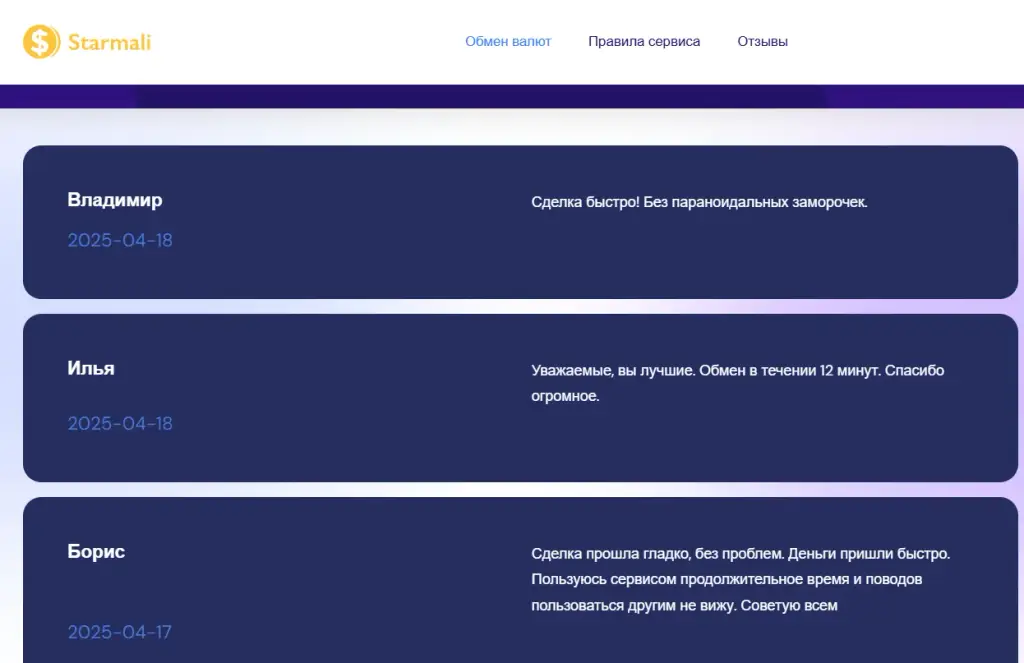Open the Правила сервиса menu item
1024x663 pixels.
pyautogui.click(x=644, y=41)
